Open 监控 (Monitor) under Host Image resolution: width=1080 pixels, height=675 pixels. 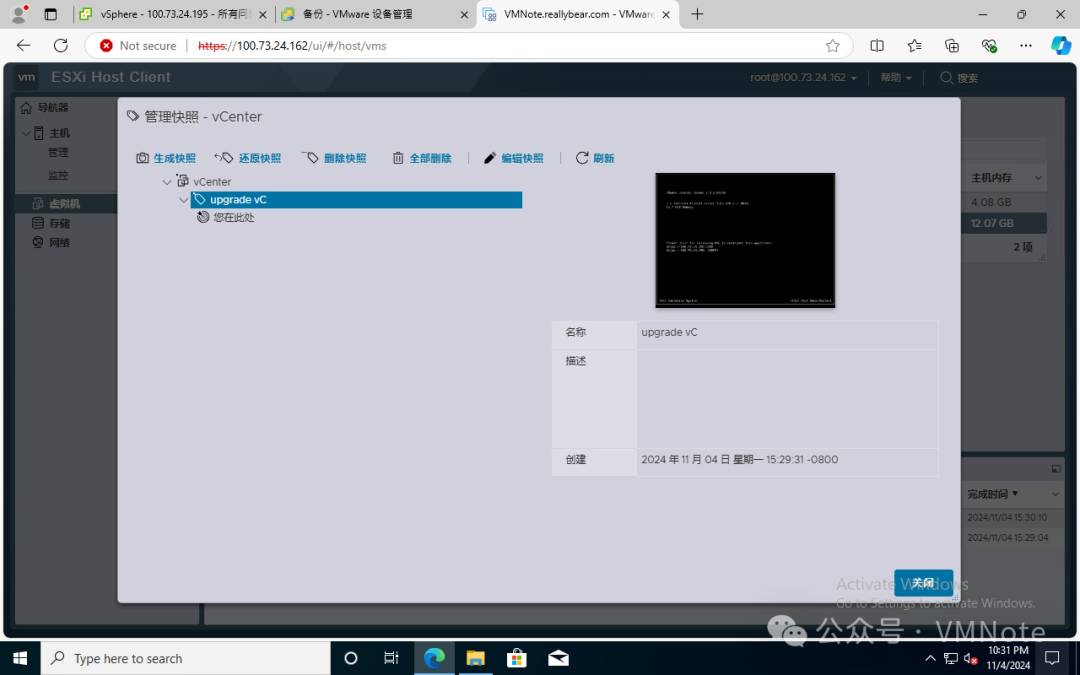[x=58, y=175]
